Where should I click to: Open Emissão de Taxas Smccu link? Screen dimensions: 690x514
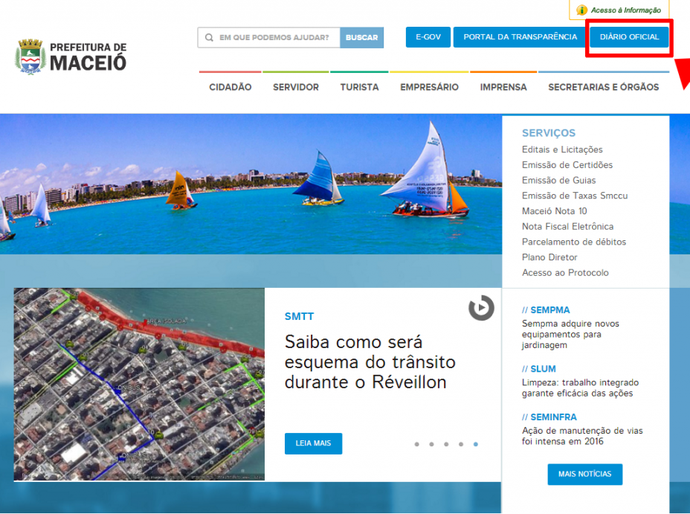(575, 196)
